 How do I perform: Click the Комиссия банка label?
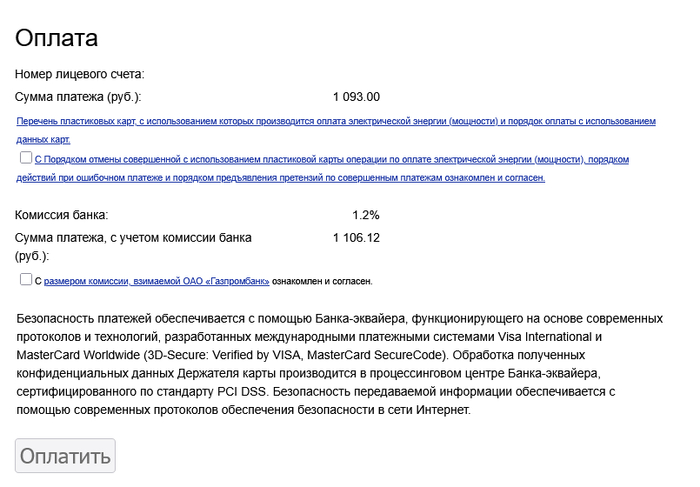pos(61,215)
